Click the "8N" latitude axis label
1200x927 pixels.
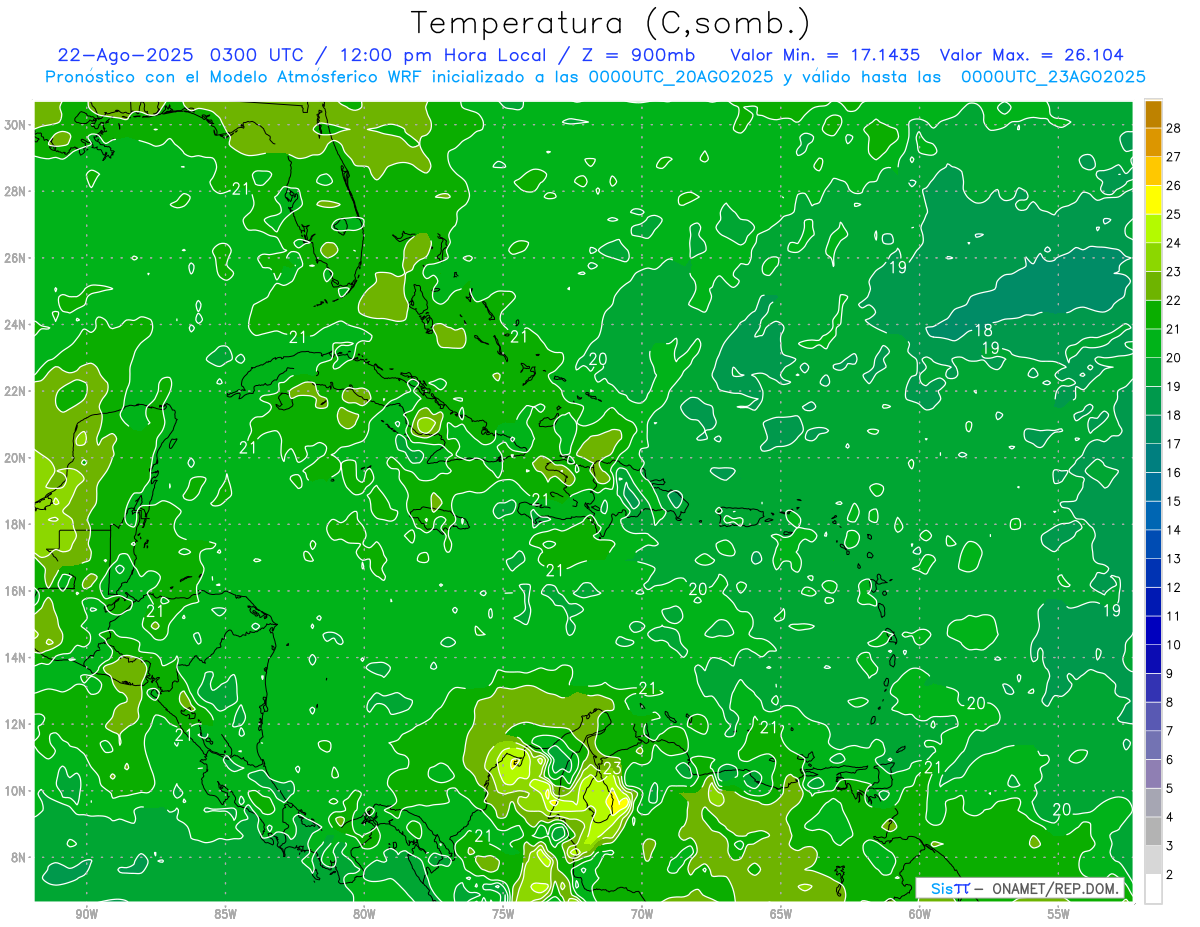pos(20,857)
